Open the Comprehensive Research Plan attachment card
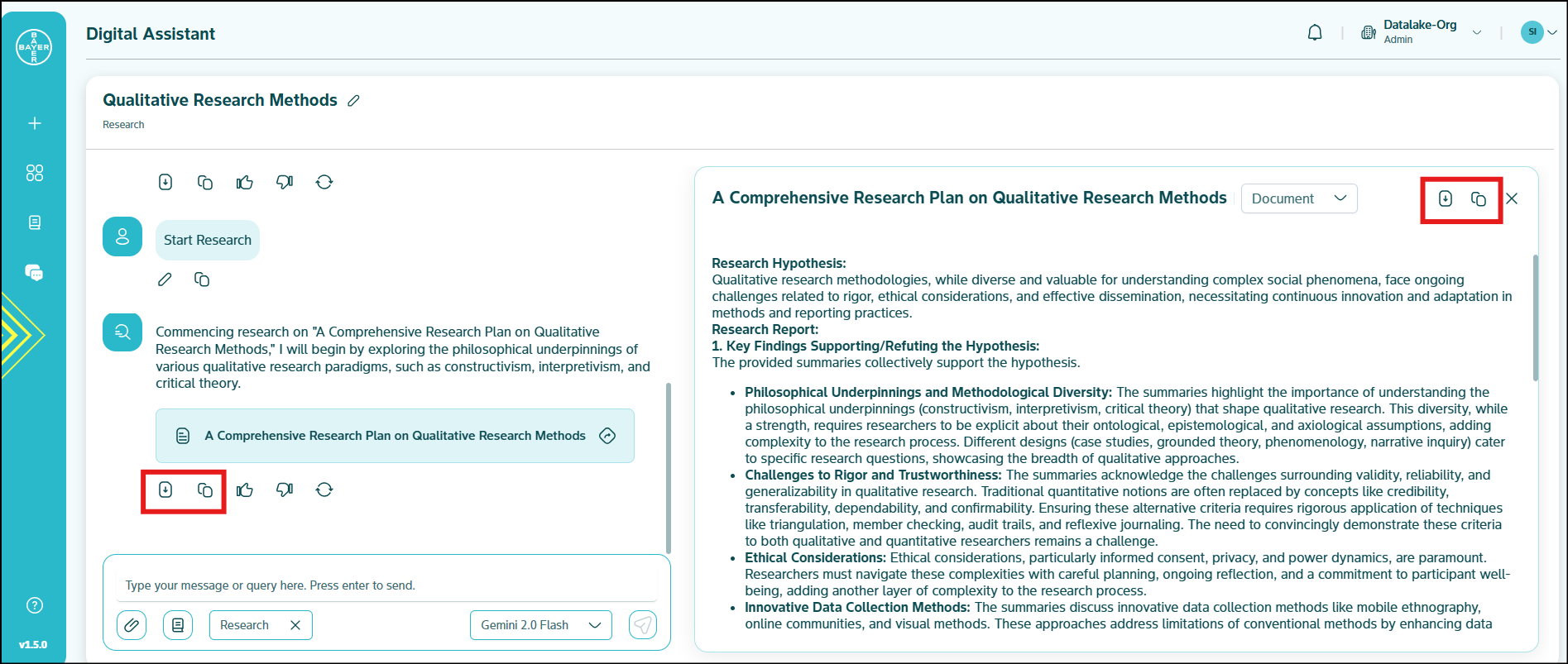Screen dimensions: 1568x664 pos(395,436)
